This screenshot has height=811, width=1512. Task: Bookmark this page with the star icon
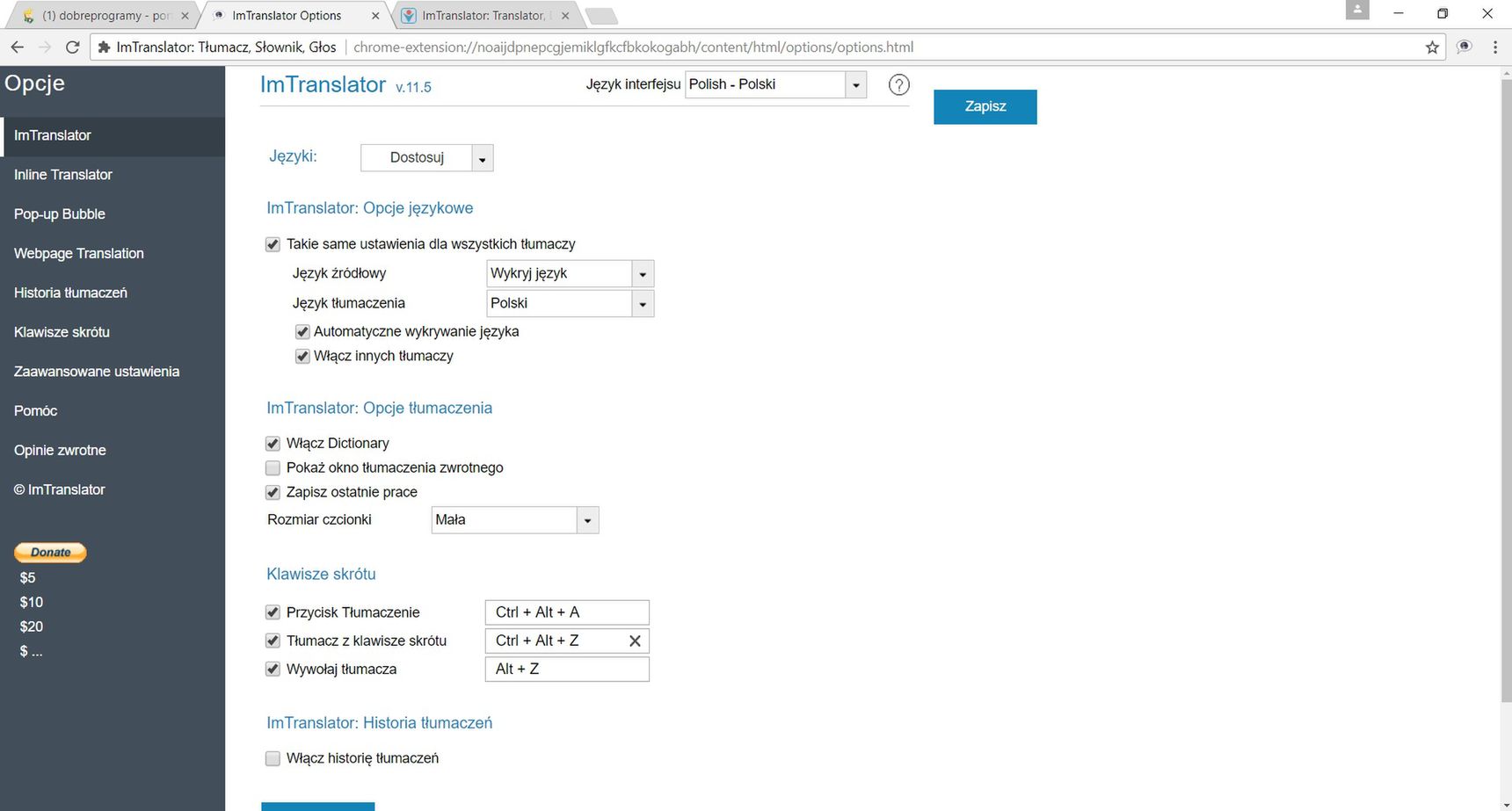pos(1432,47)
